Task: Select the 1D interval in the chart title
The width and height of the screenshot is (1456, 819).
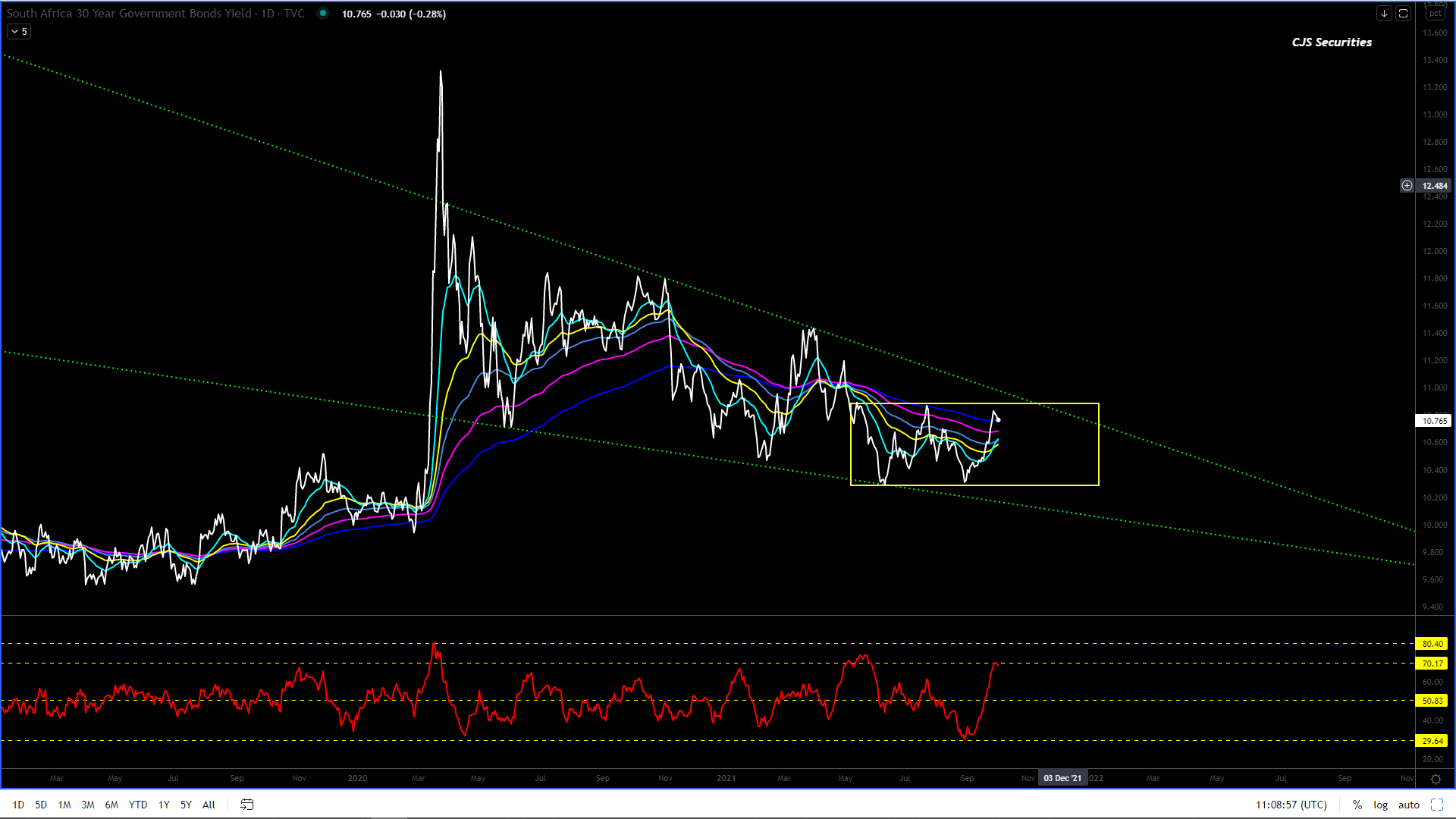Action: pos(267,14)
